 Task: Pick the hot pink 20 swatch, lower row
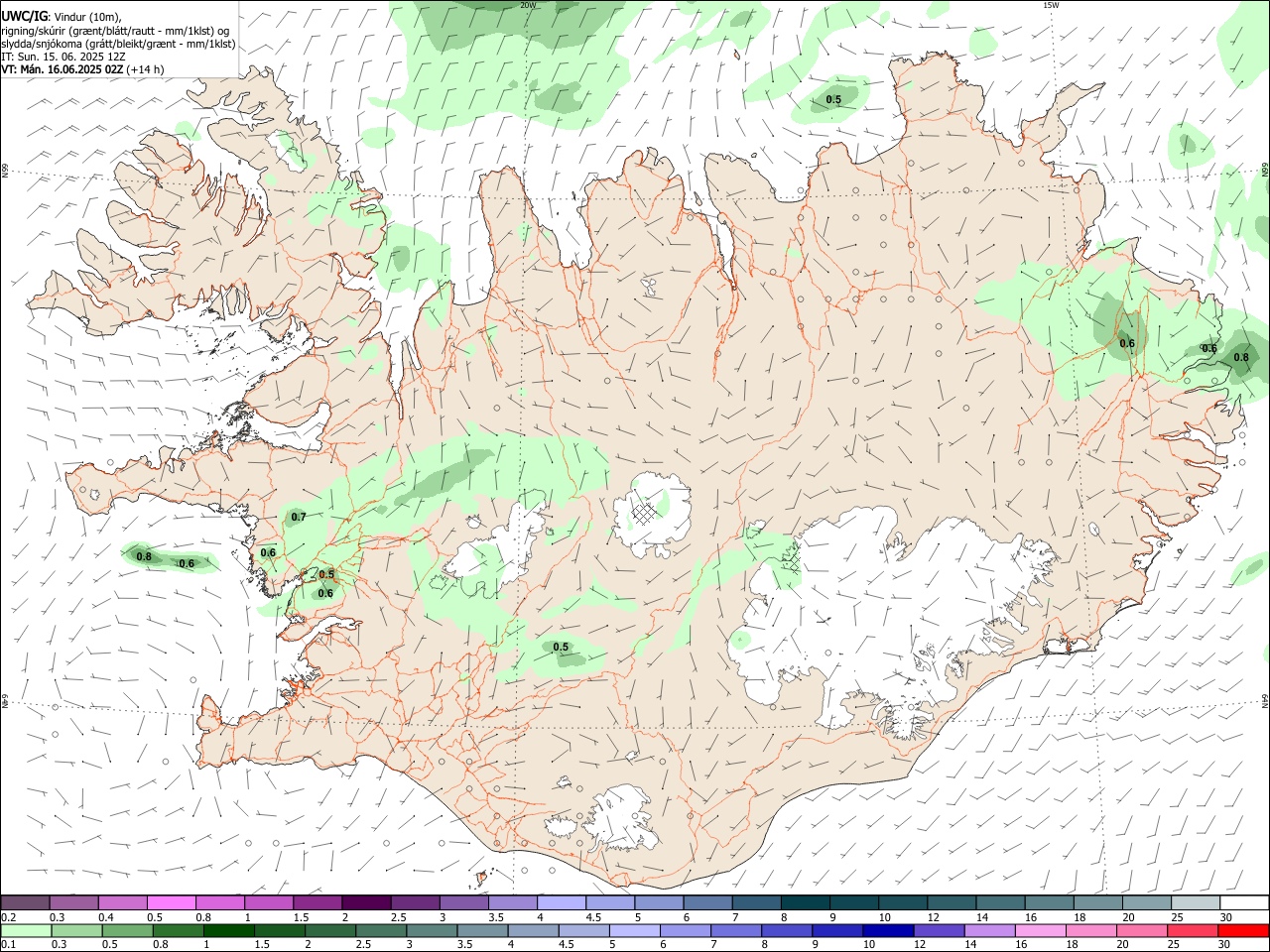[1141, 930]
